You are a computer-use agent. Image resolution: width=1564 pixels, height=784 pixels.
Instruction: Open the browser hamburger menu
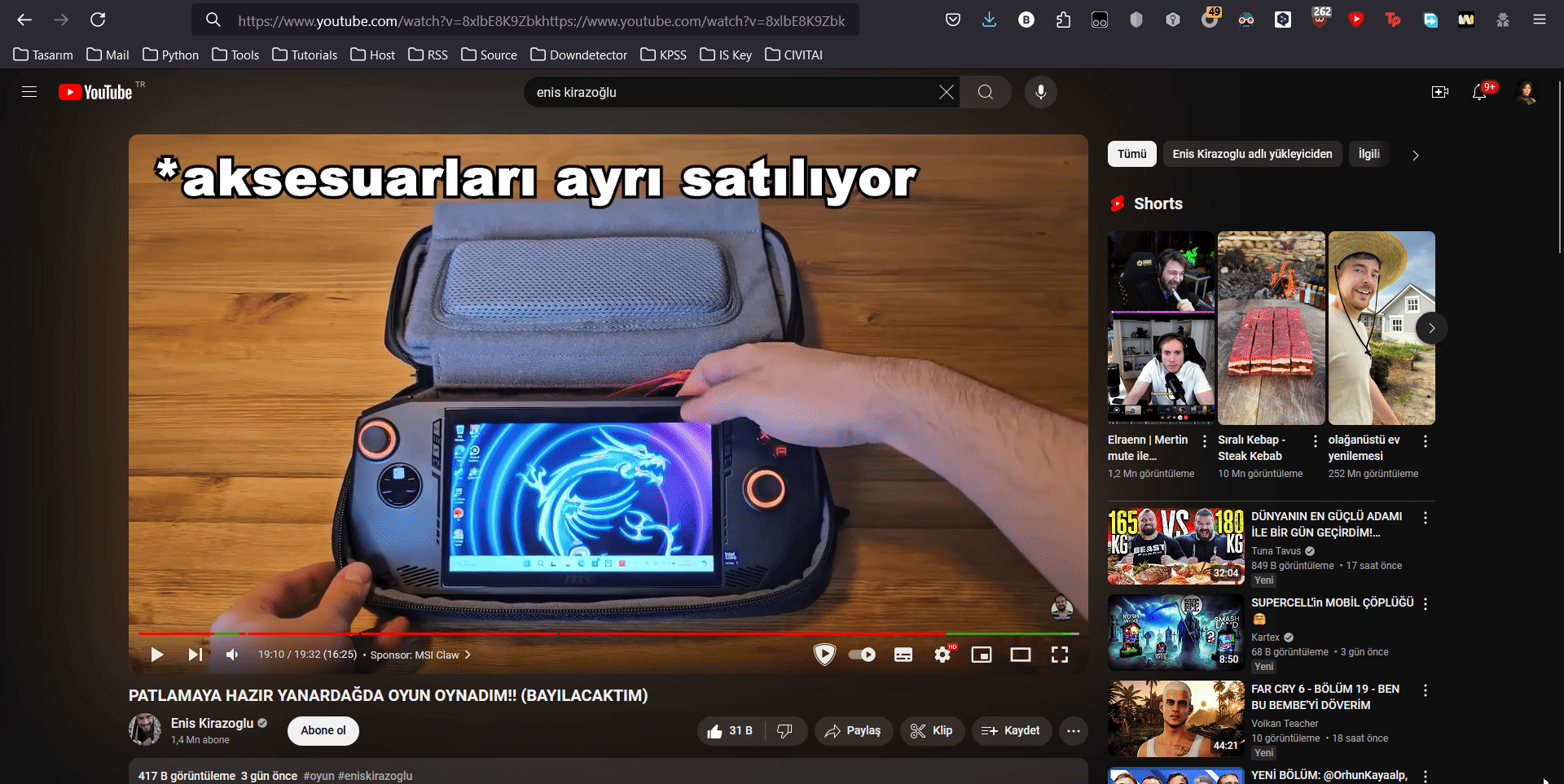tap(1539, 20)
